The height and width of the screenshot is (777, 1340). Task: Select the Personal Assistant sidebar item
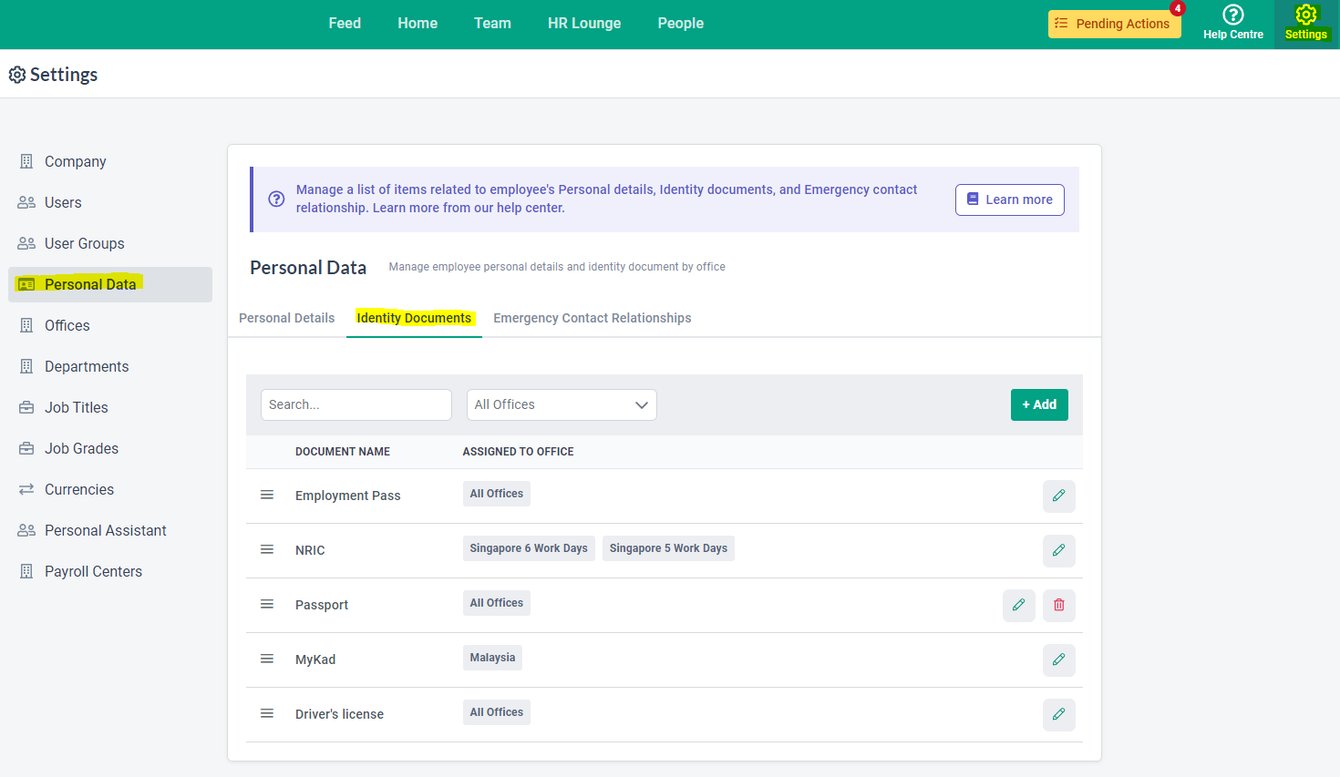105,530
